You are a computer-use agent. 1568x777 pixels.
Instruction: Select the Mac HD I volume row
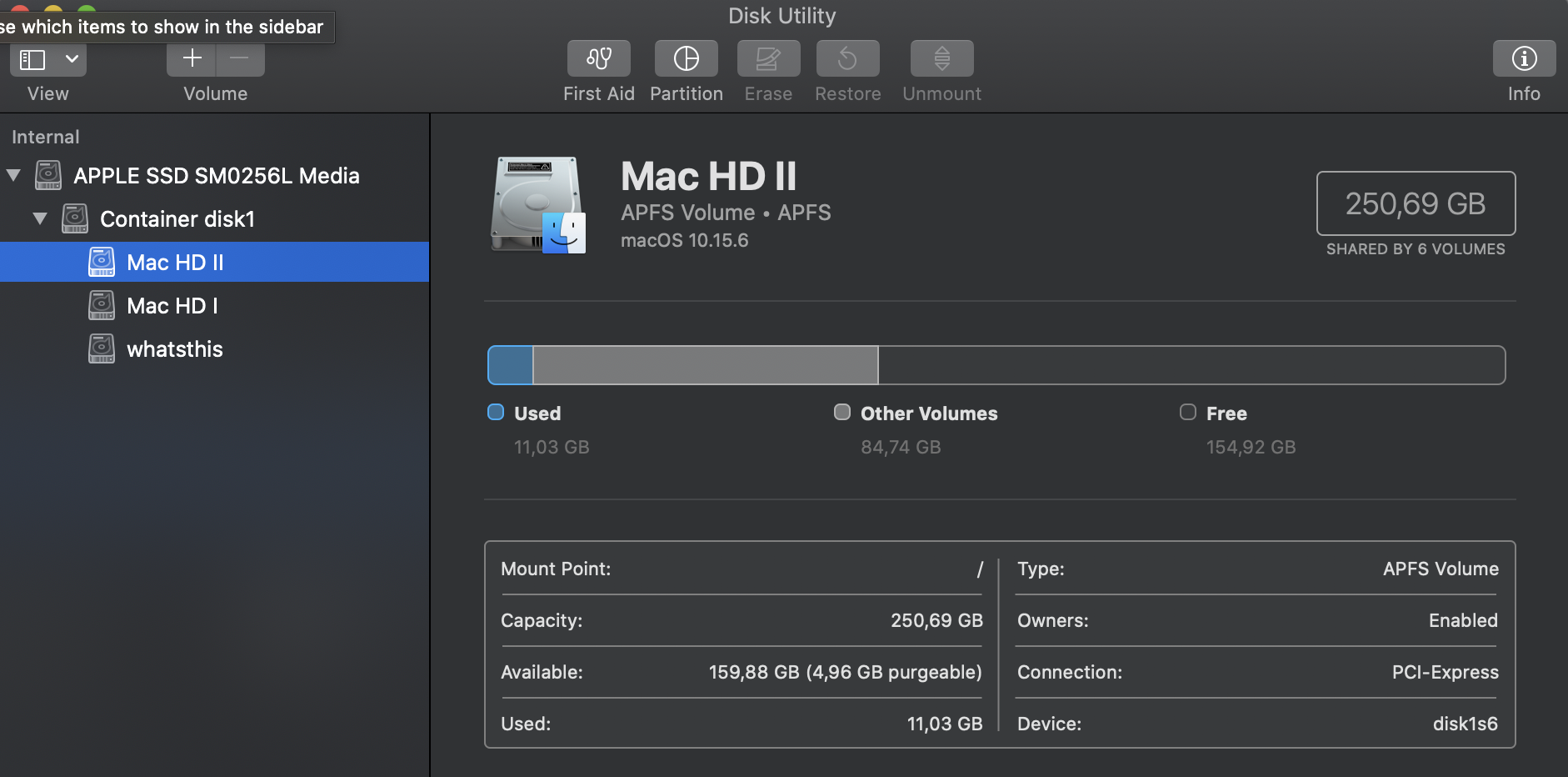point(214,305)
